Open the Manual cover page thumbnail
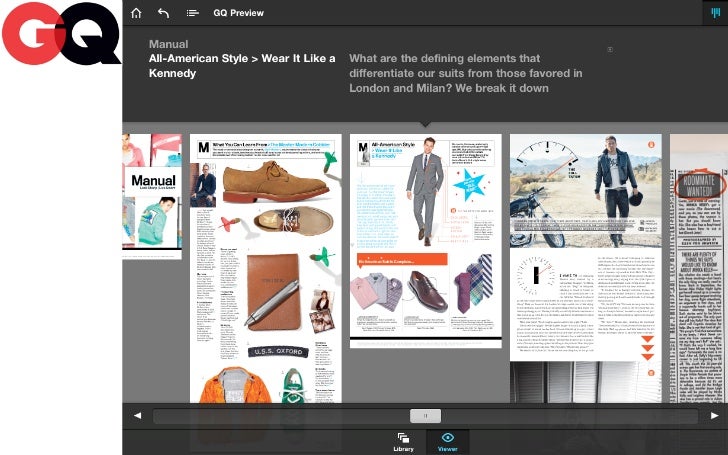Screen dimensions: 728x455 [152, 196]
